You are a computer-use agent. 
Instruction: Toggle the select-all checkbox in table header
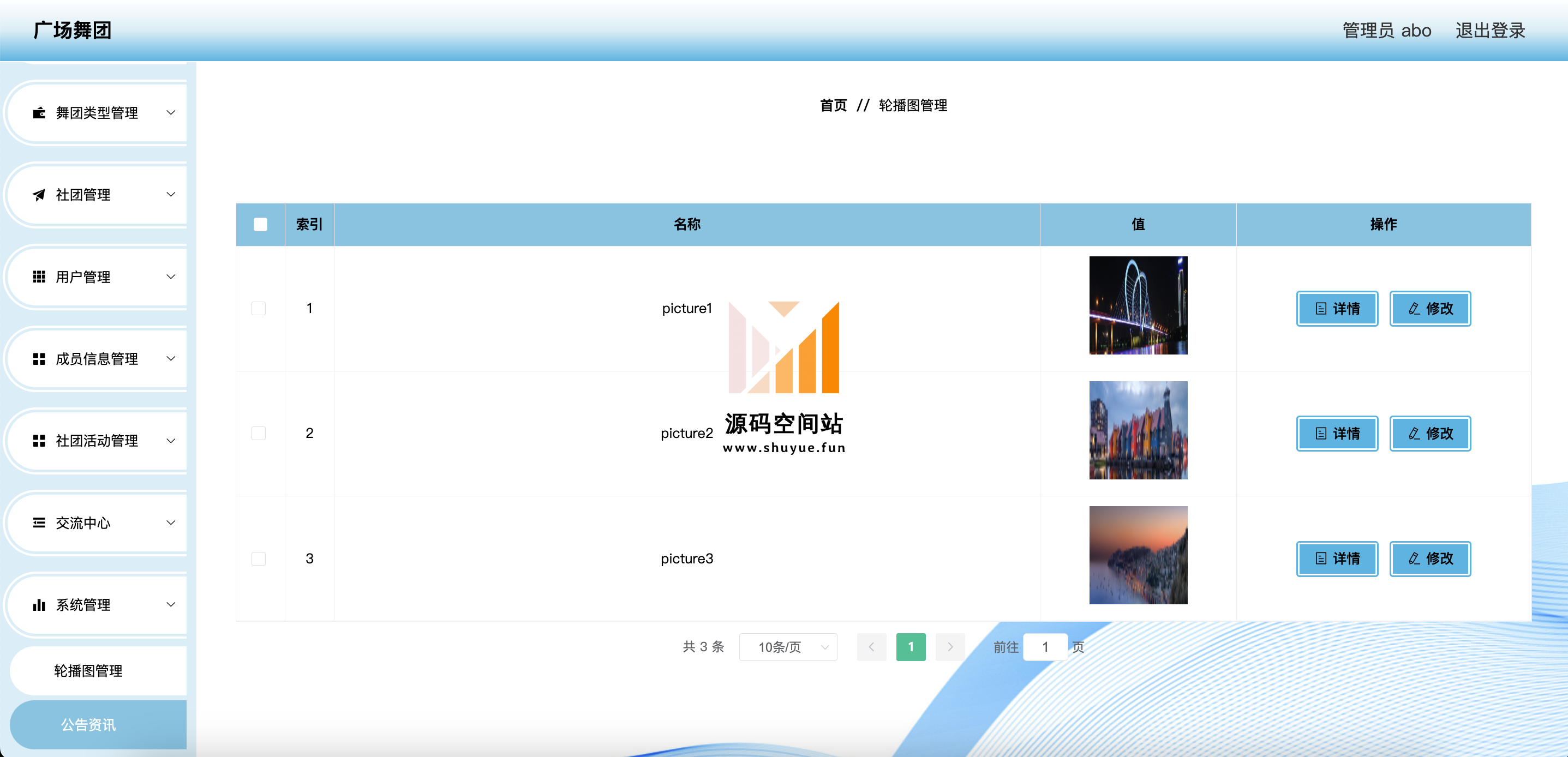[x=261, y=225]
